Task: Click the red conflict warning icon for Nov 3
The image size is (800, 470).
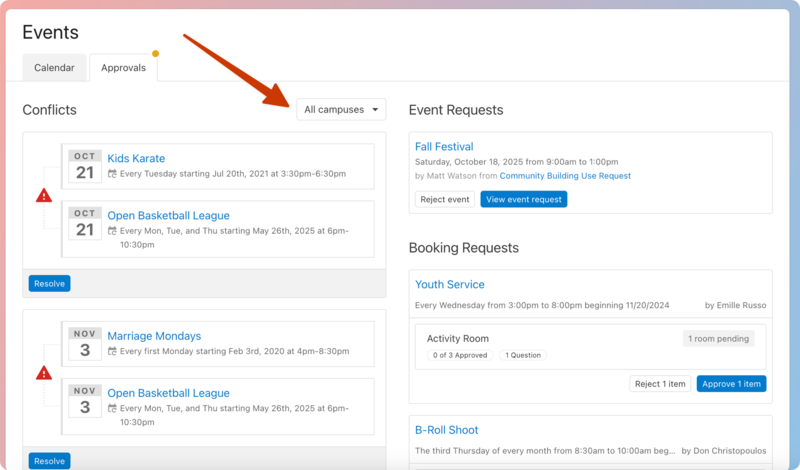Action: tap(44, 373)
